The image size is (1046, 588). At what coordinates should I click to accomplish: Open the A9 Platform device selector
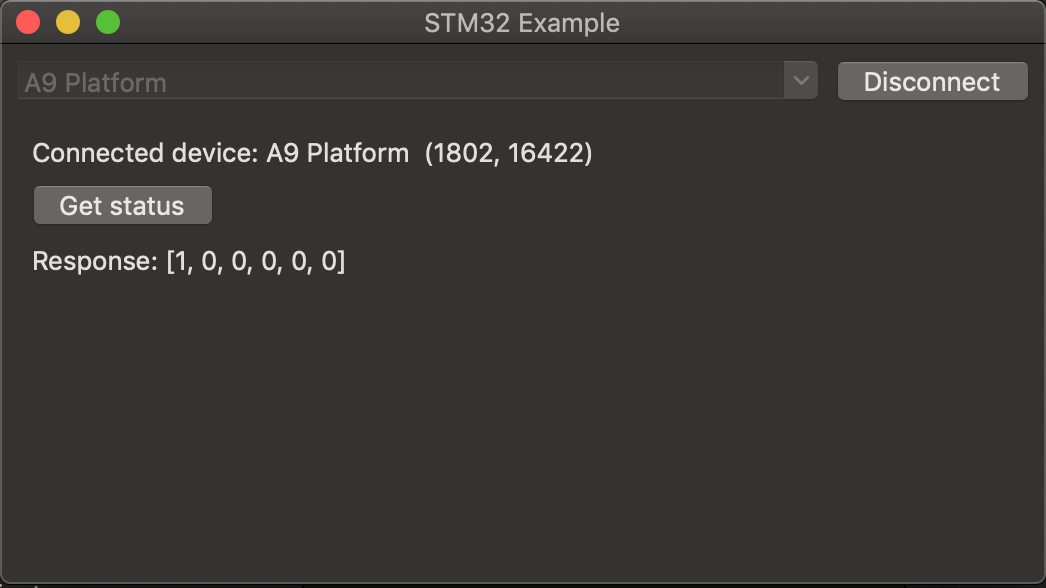point(400,80)
